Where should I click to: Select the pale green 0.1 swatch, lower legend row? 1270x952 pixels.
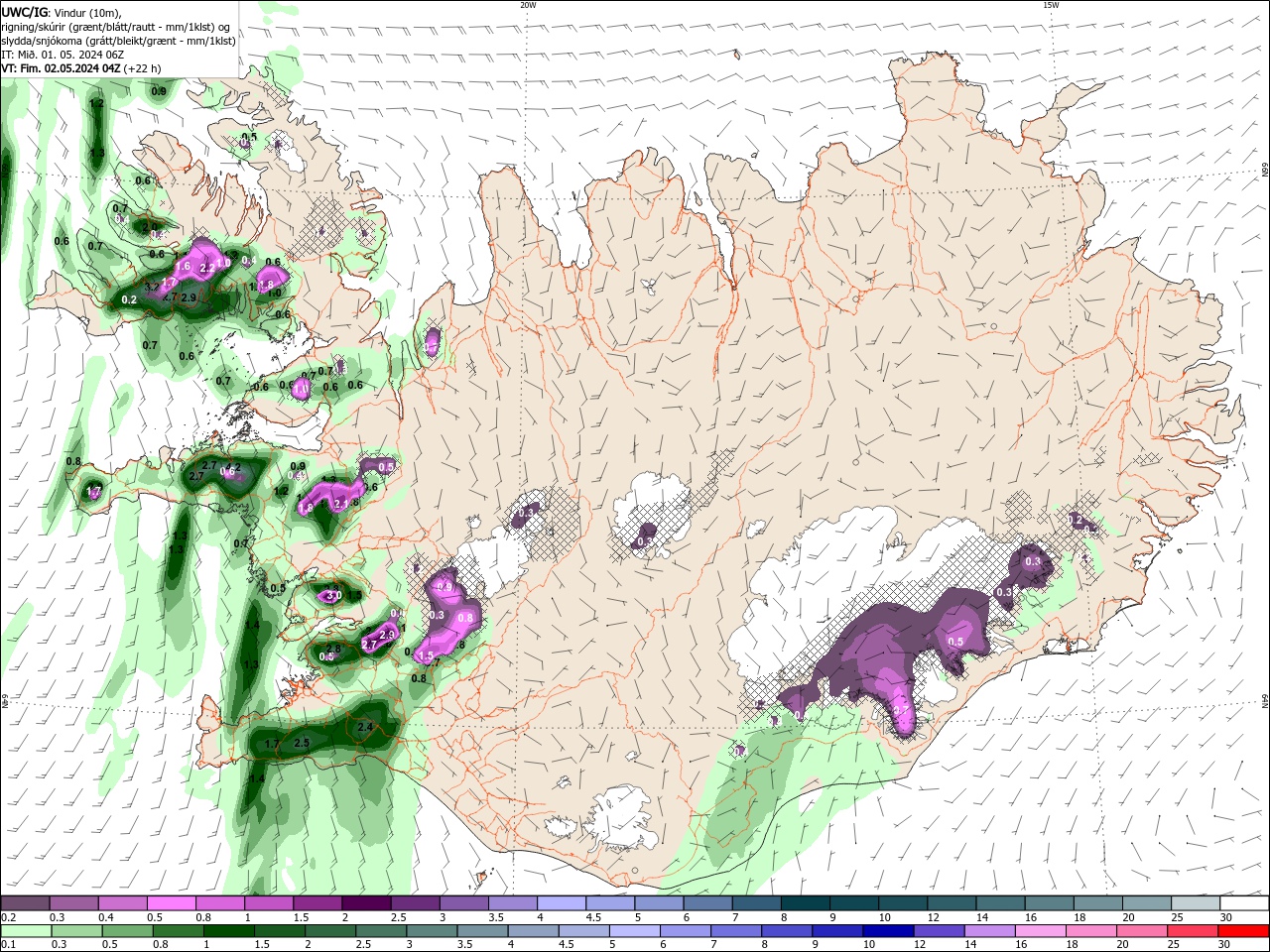pos(27,931)
